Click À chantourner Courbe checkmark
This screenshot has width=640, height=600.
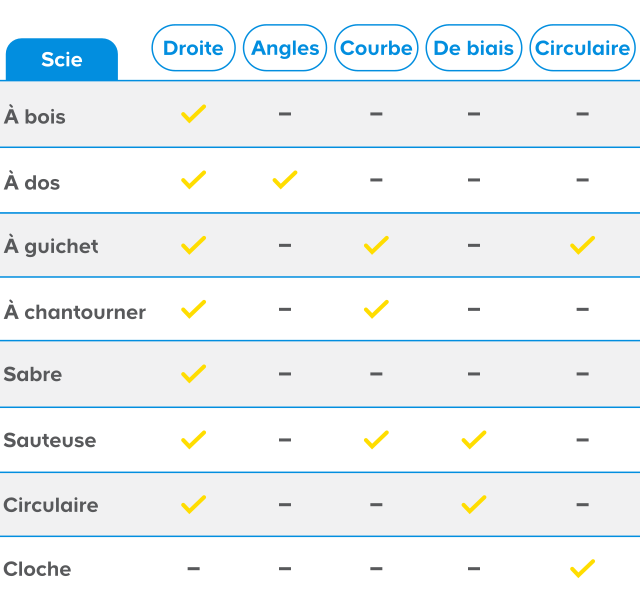(x=376, y=309)
